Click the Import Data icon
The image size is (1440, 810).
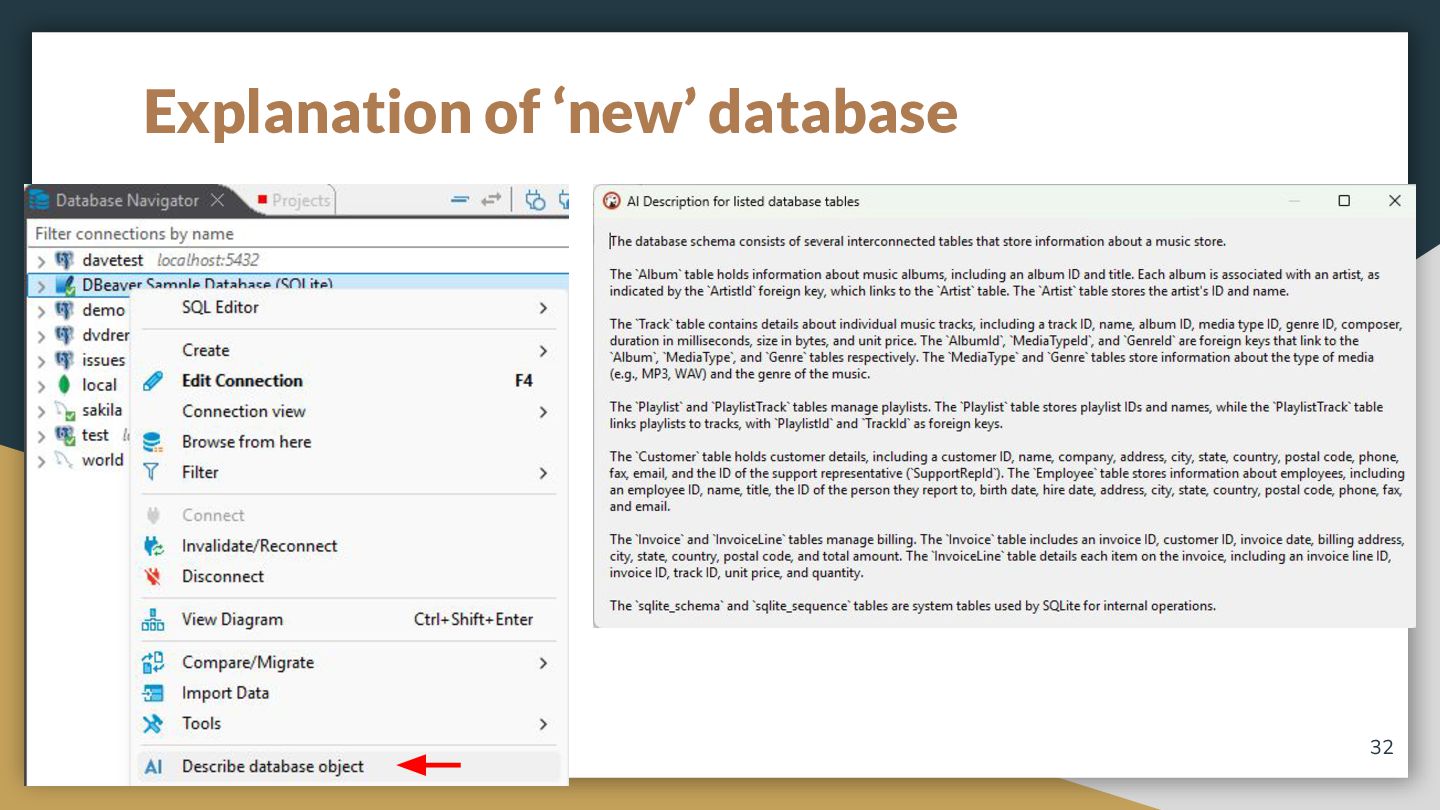pos(153,693)
